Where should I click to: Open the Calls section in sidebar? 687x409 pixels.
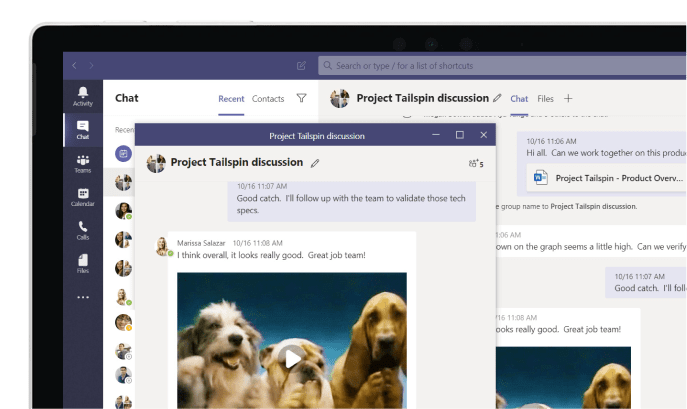pyautogui.click(x=83, y=231)
